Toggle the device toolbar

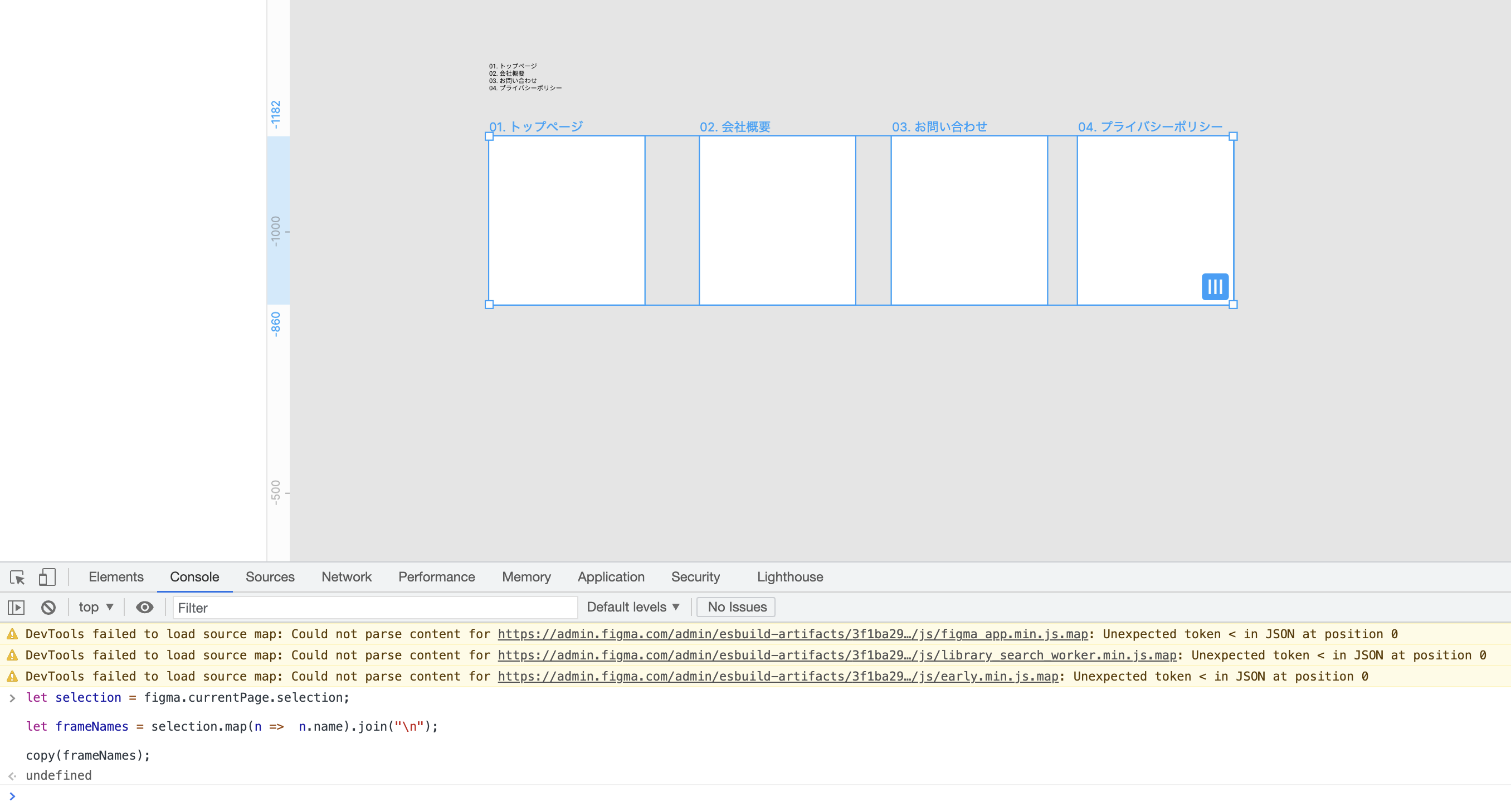pos(47,578)
